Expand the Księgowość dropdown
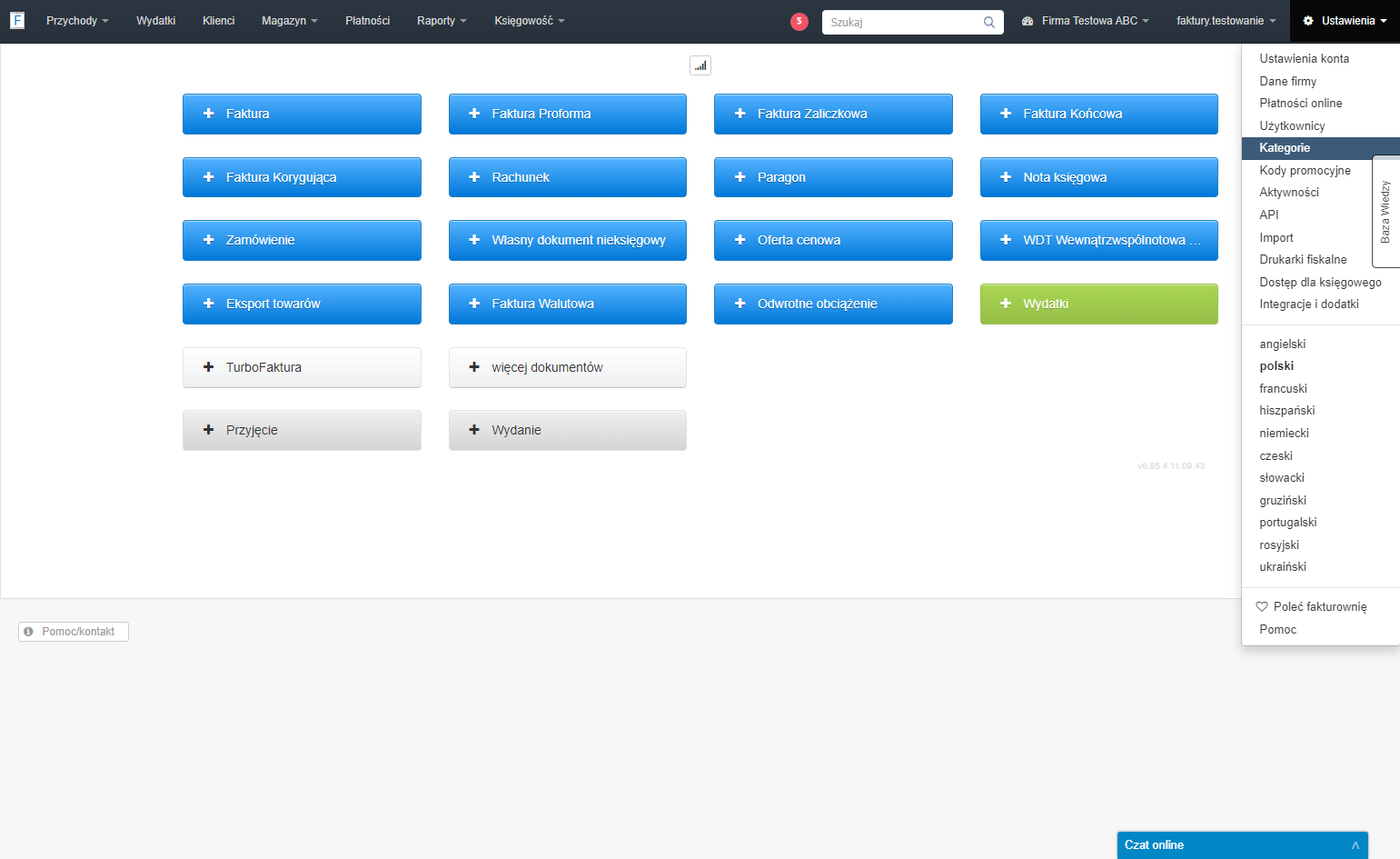The width and height of the screenshot is (1400, 859). tap(529, 21)
